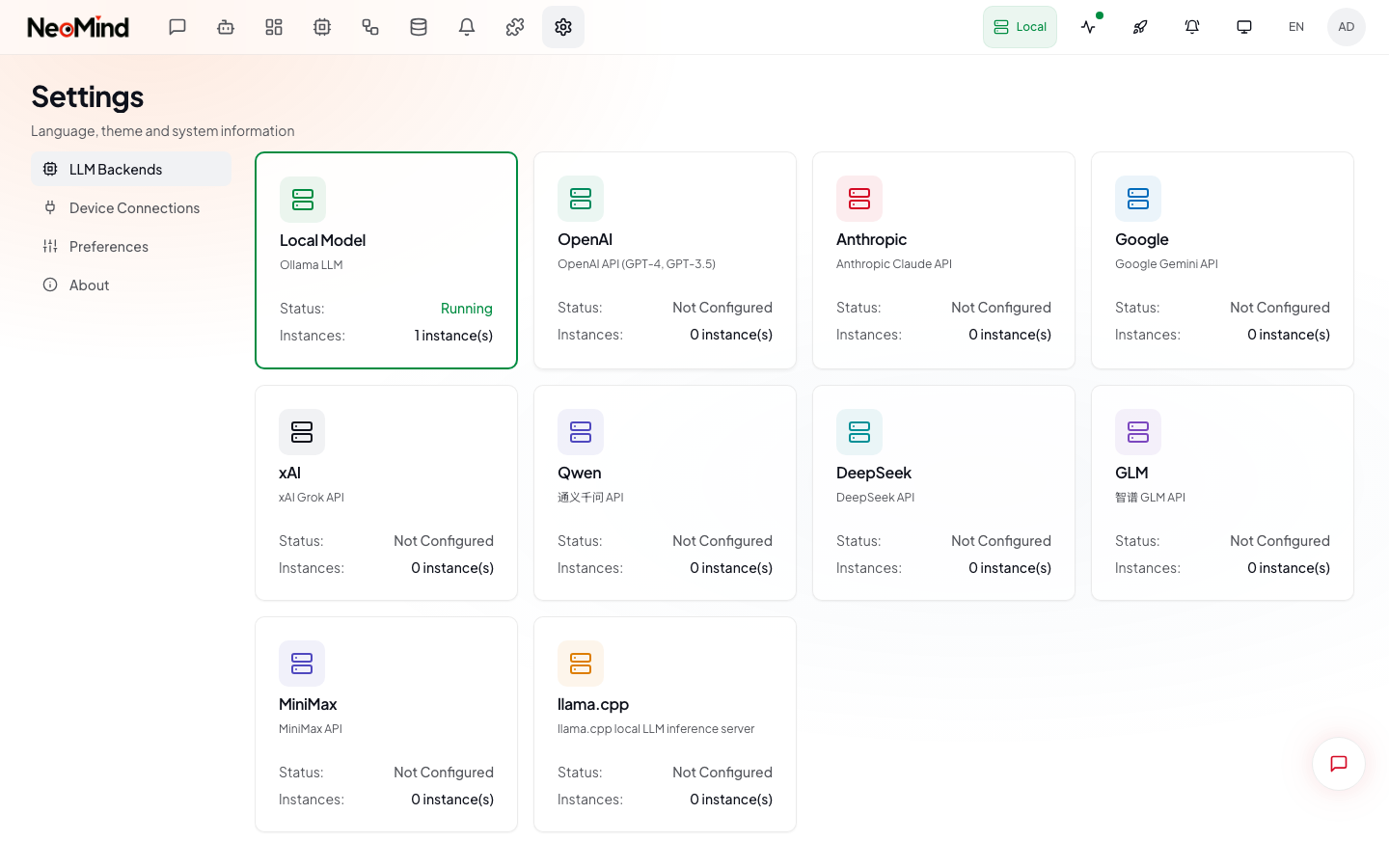Click '0 instance(s)' in Google card
The image size is (1389, 868).
pyautogui.click(x=1289, y=335)
